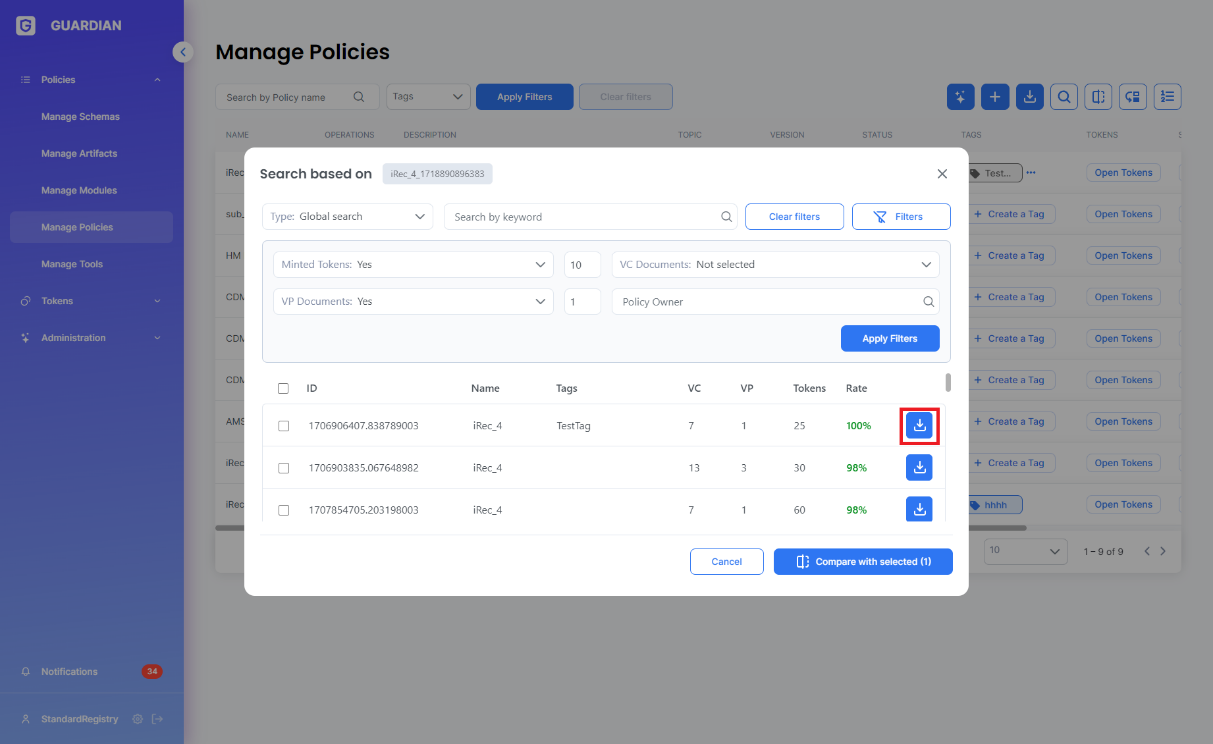Download the 1706906407.838789003 iRec_4 policy
Viewport: 1213px width, 744px height.
click(x=919, y=425)
